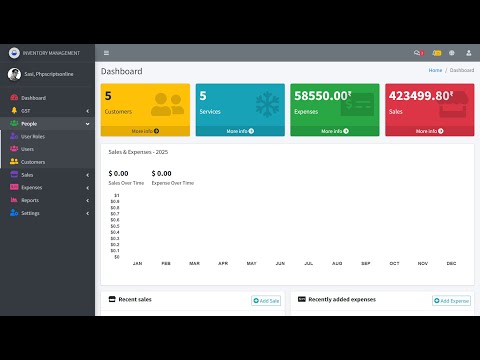Click the Add Sale button
The width and height of the screenshot is (480, 360).
(266, 301)
